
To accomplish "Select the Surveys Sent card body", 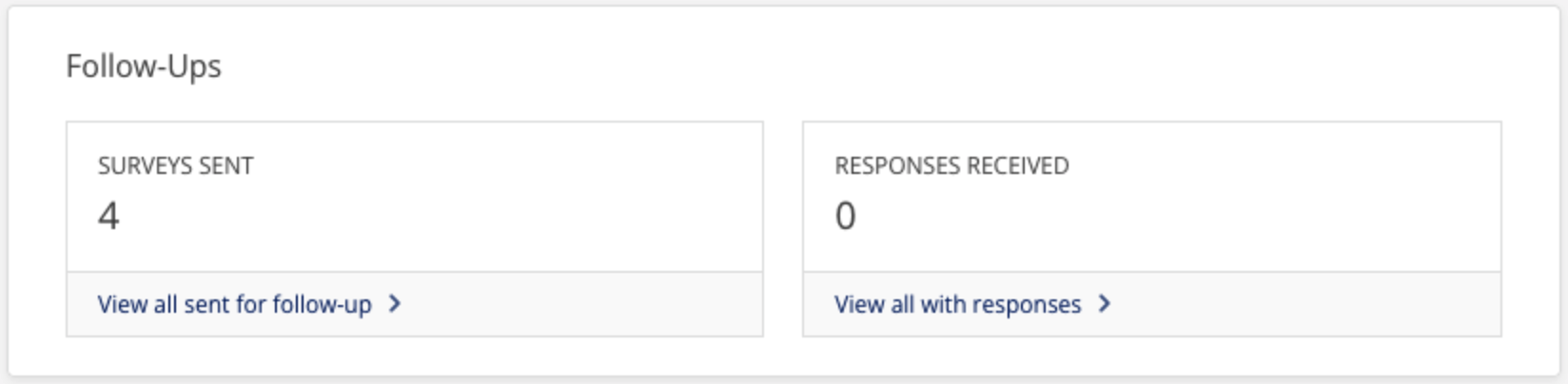I will pos(415,197).
